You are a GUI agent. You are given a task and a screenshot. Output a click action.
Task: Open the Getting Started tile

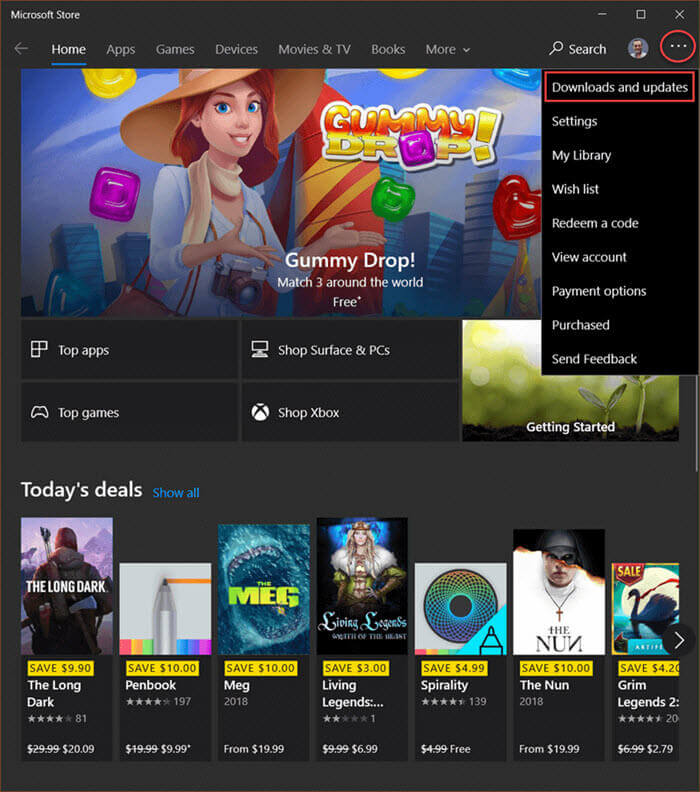tap(570, 380)
